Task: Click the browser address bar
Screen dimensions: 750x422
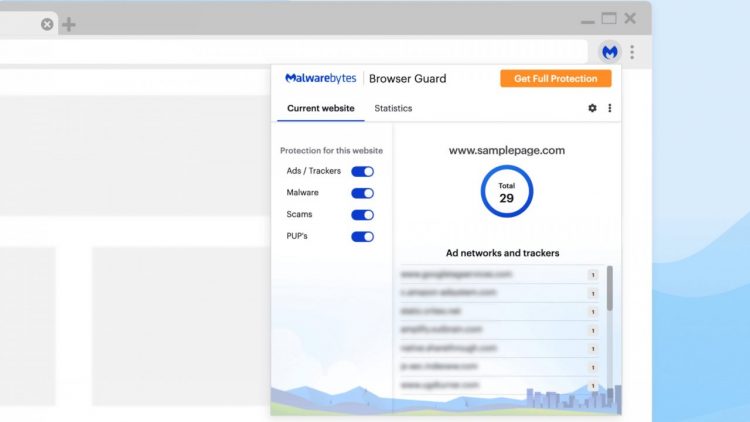Action: 294,51
